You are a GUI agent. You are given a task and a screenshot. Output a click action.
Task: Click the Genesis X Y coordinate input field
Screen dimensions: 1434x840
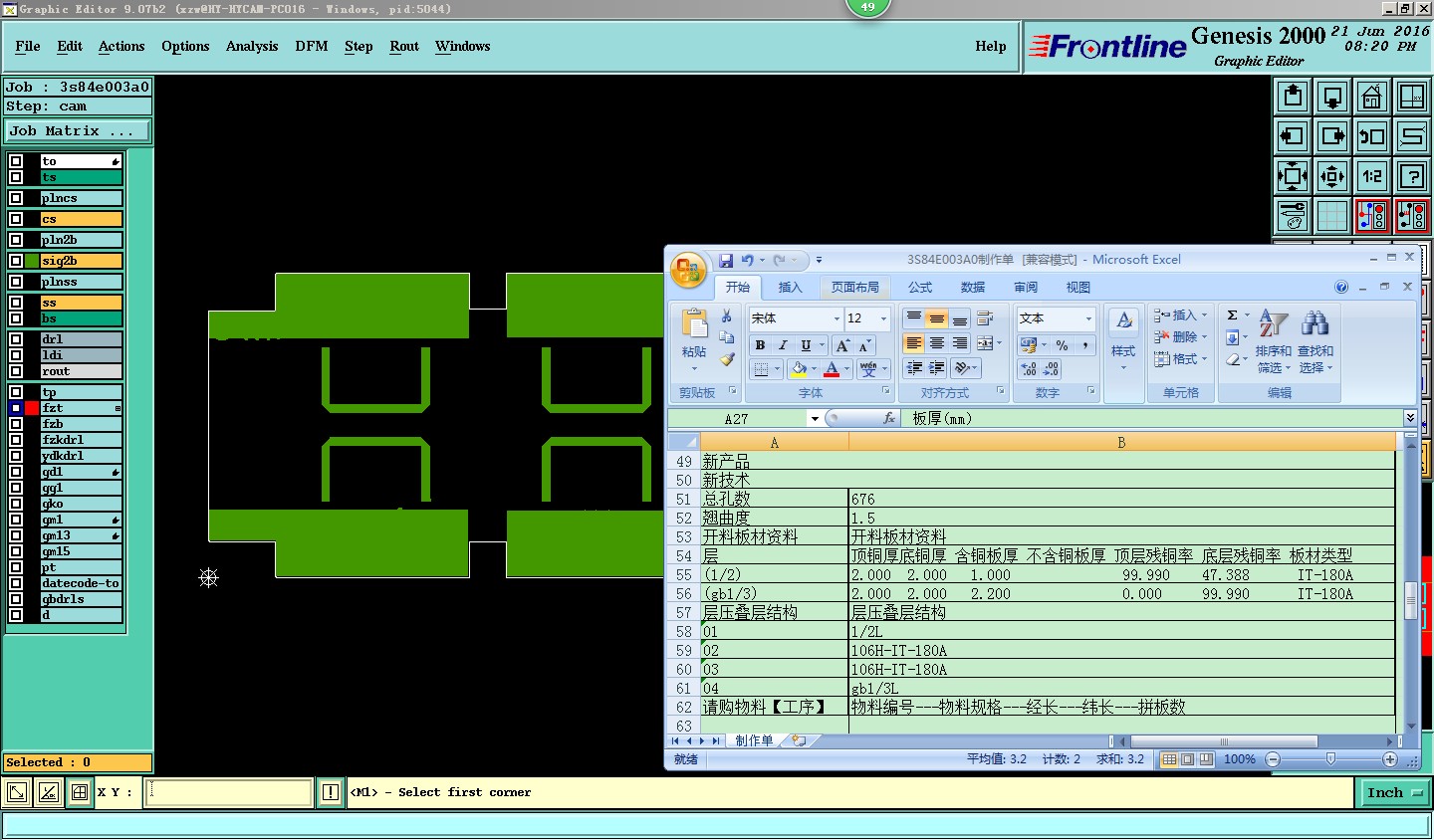click(x=229, y=792)
